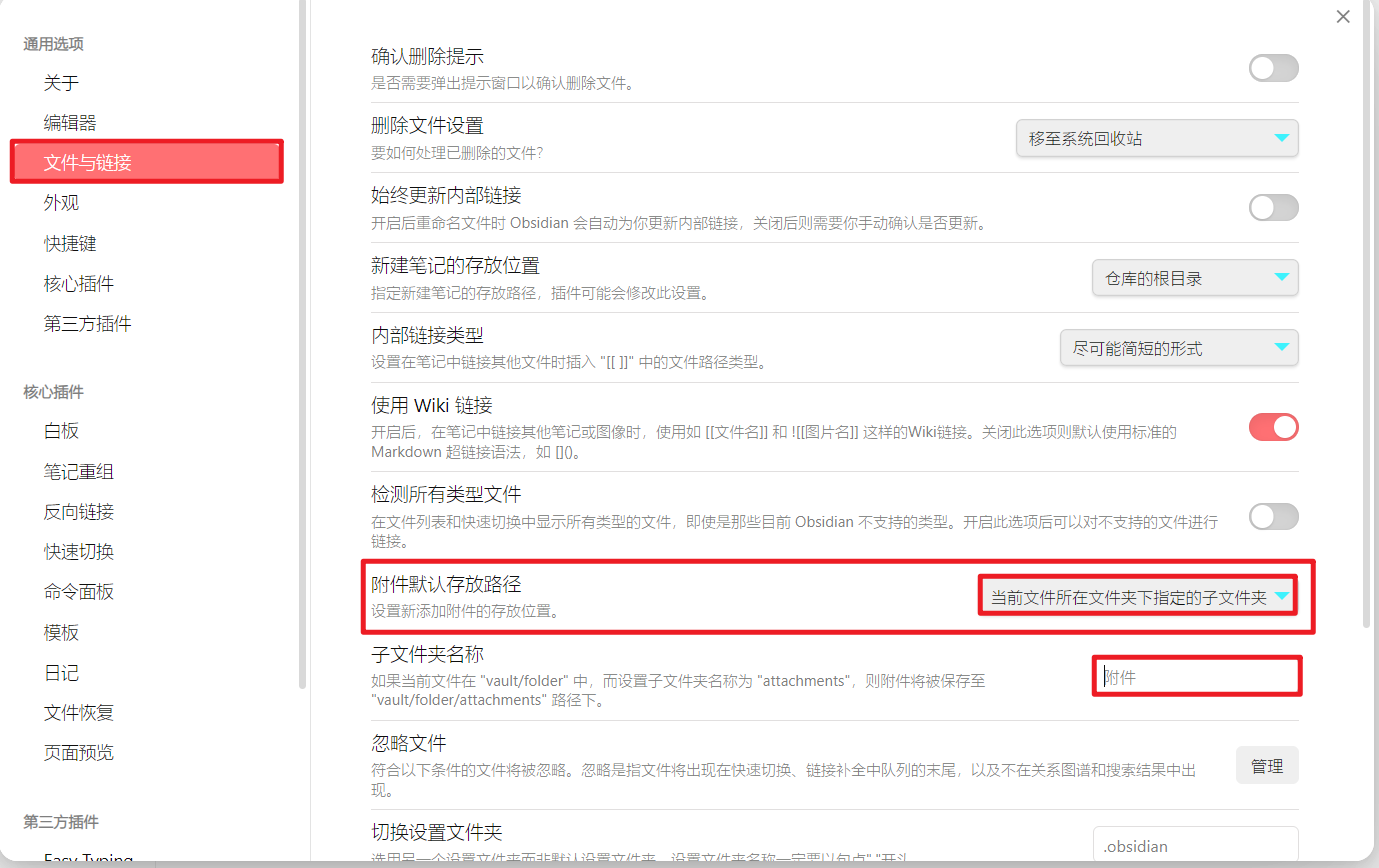1379x868 pixels.
Task: Click the 子文件夹名称 input field
Action: point(1196,677)
